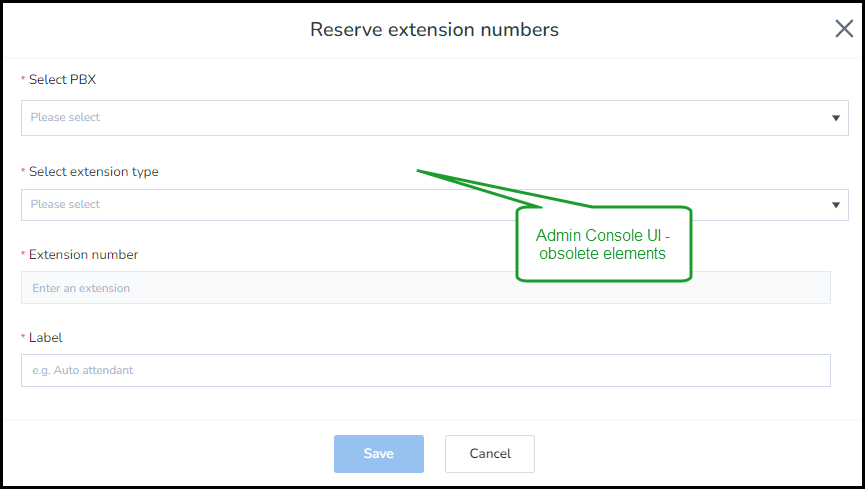Viewport: 865px width, 489px height.
Task: Click the tip of the green callout pointer
Action: pos(419,171)
